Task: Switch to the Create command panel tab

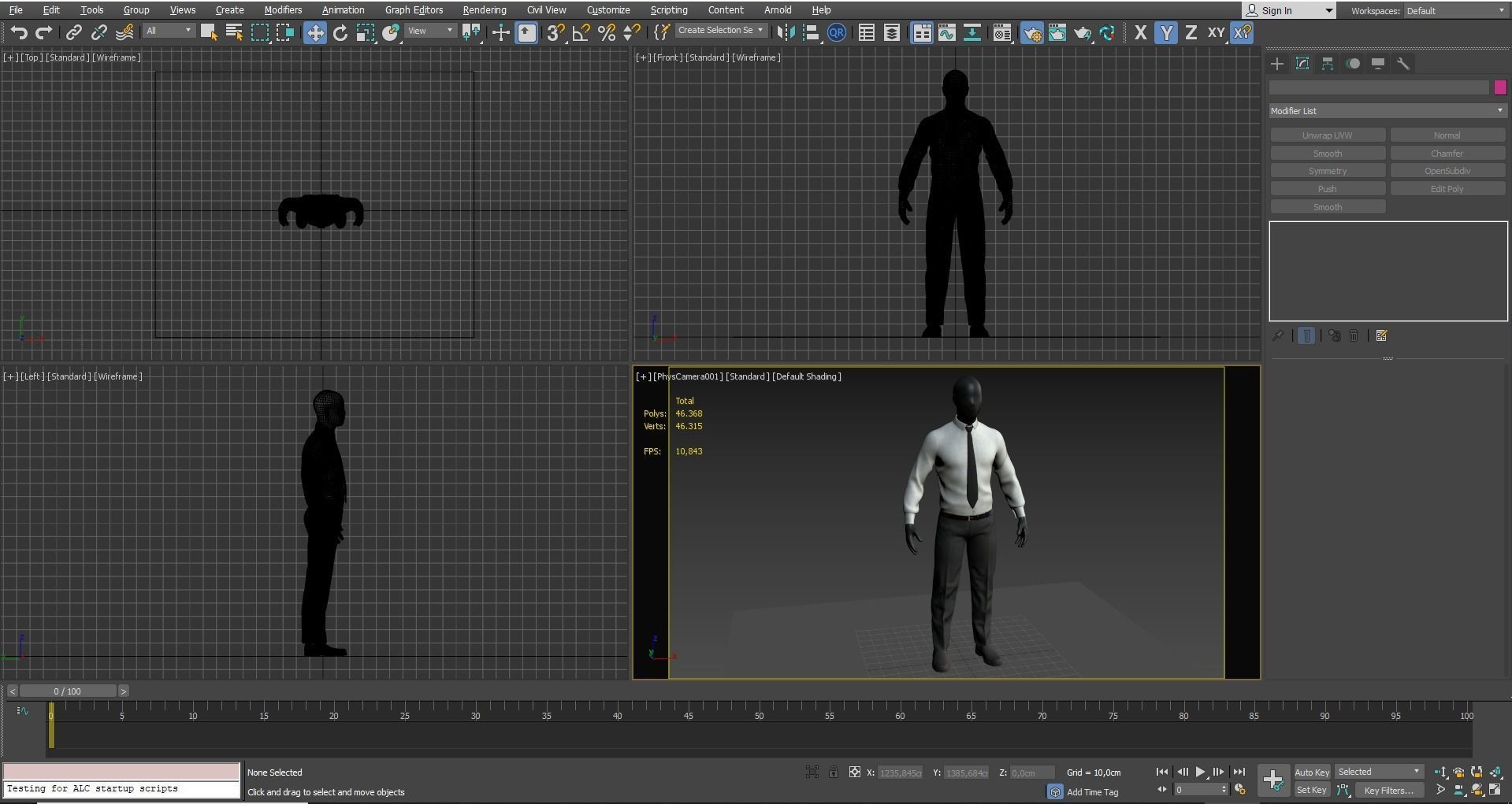Action: pyautogui.click(x=1277, y=64)
